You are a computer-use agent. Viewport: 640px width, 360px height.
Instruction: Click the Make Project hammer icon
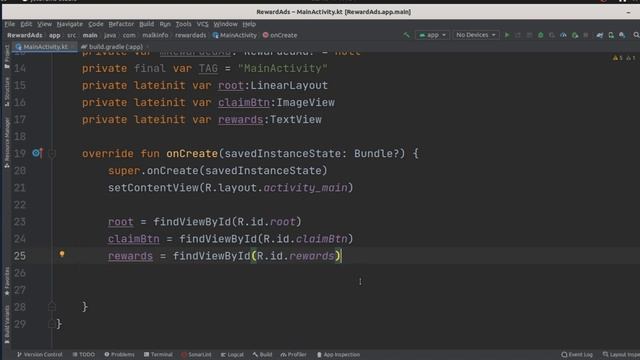406,35
